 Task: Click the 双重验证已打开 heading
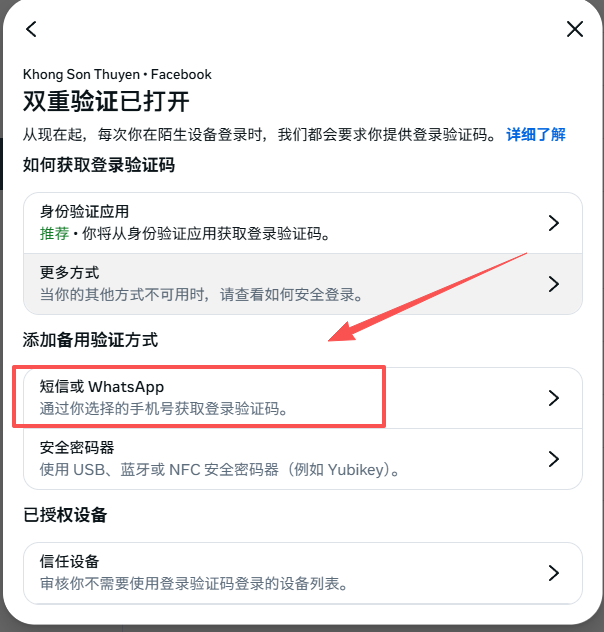106,101
